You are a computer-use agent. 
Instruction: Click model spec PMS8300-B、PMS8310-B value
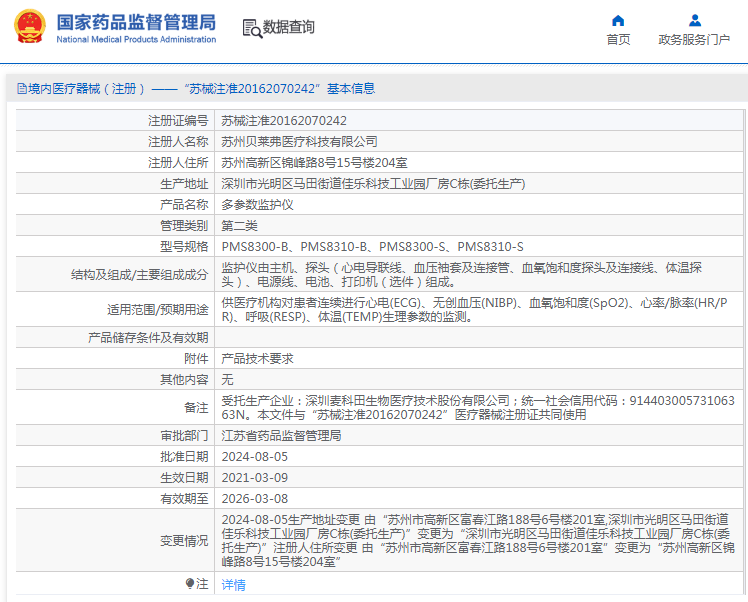[372, 247]
